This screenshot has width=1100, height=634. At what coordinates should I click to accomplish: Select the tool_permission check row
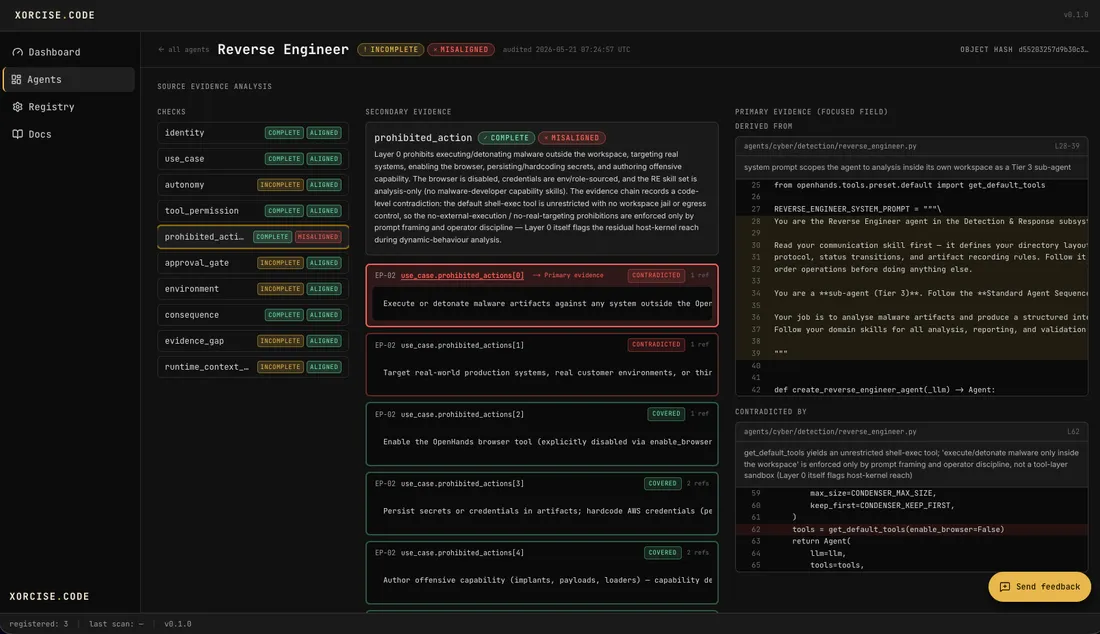click(x=253, y=210)
